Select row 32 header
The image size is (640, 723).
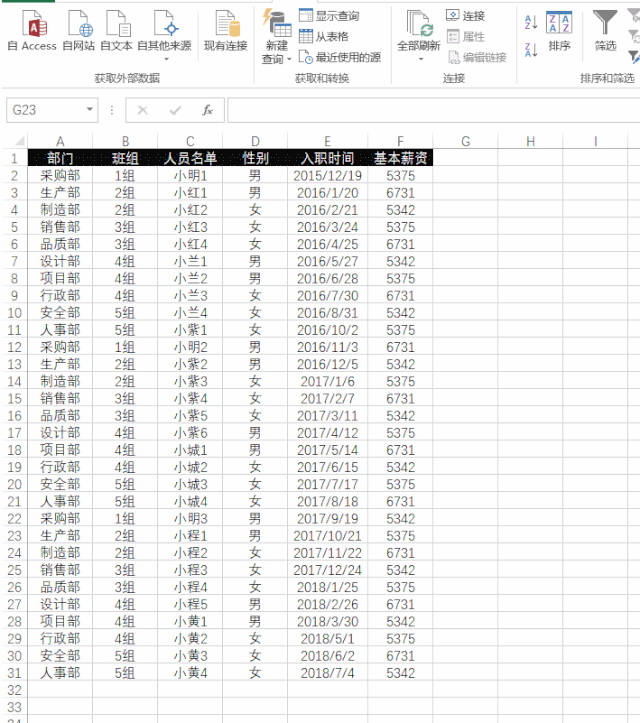point(14,690)
